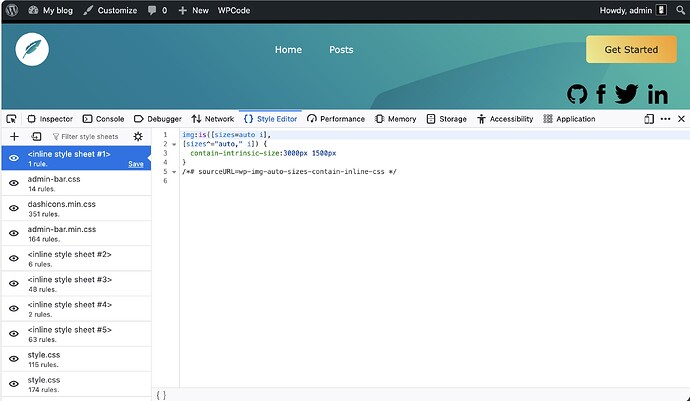Open style editor options gear
Screen dimensions: 690x401
pyautogui.click(x=138, y=136)
